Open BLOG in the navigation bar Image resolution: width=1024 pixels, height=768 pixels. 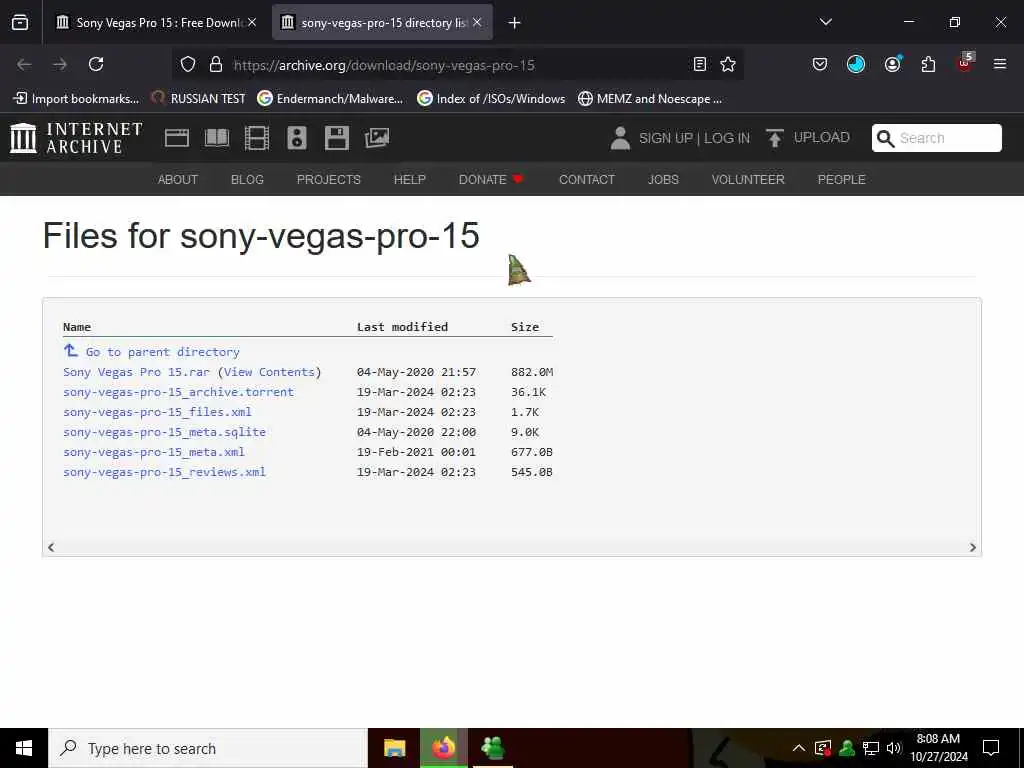click(247, 180)
